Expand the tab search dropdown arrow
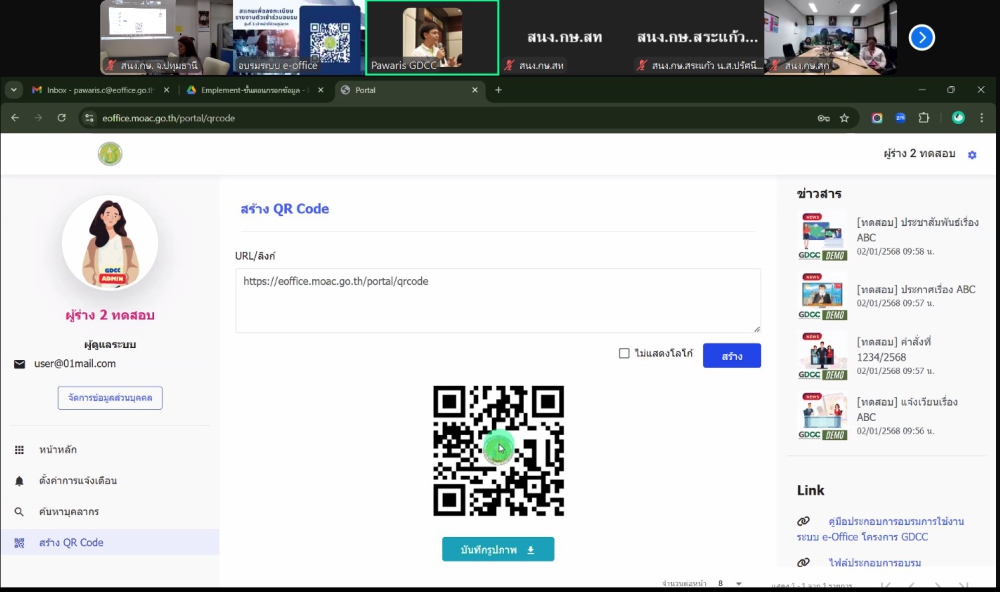The image size is (1000, 592). [x=14, y=90]
